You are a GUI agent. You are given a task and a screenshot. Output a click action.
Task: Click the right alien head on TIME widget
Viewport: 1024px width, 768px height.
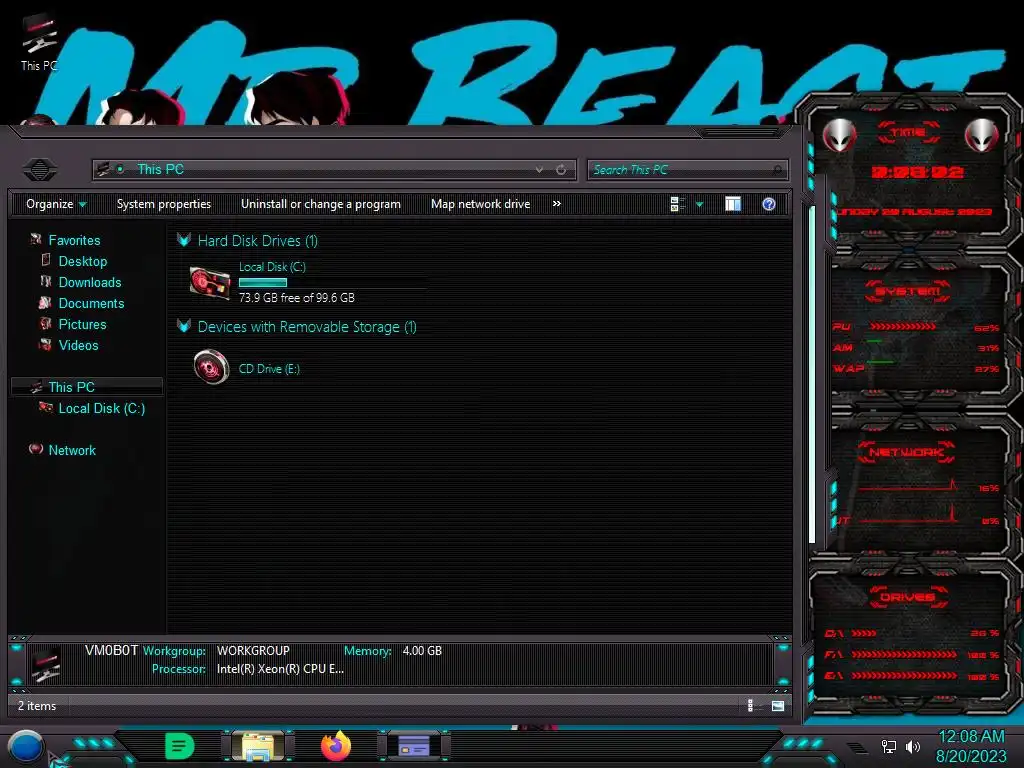pos(981,136)
